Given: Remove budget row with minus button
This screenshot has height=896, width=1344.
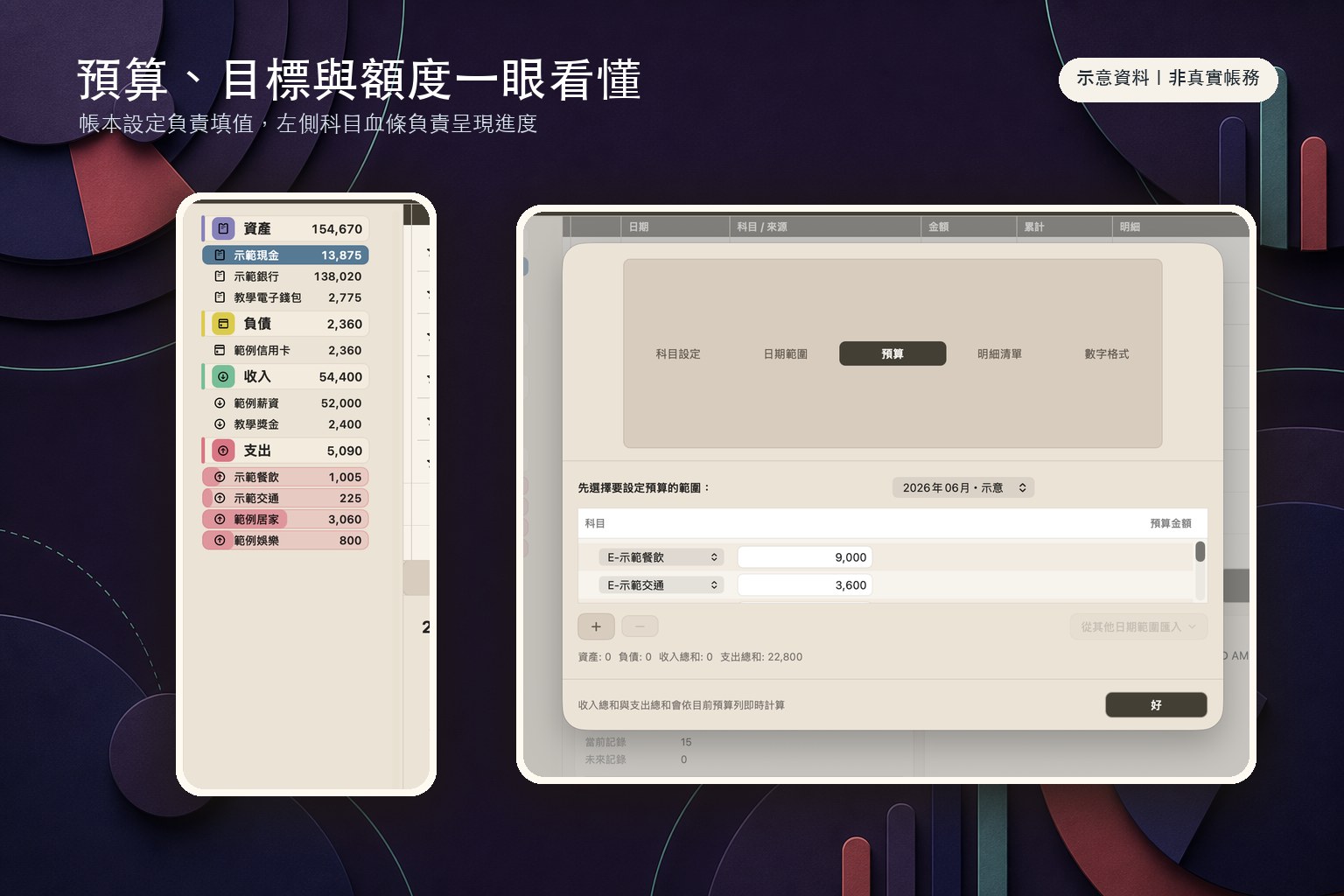Looking at the screenshot, I should coord(640,626).
